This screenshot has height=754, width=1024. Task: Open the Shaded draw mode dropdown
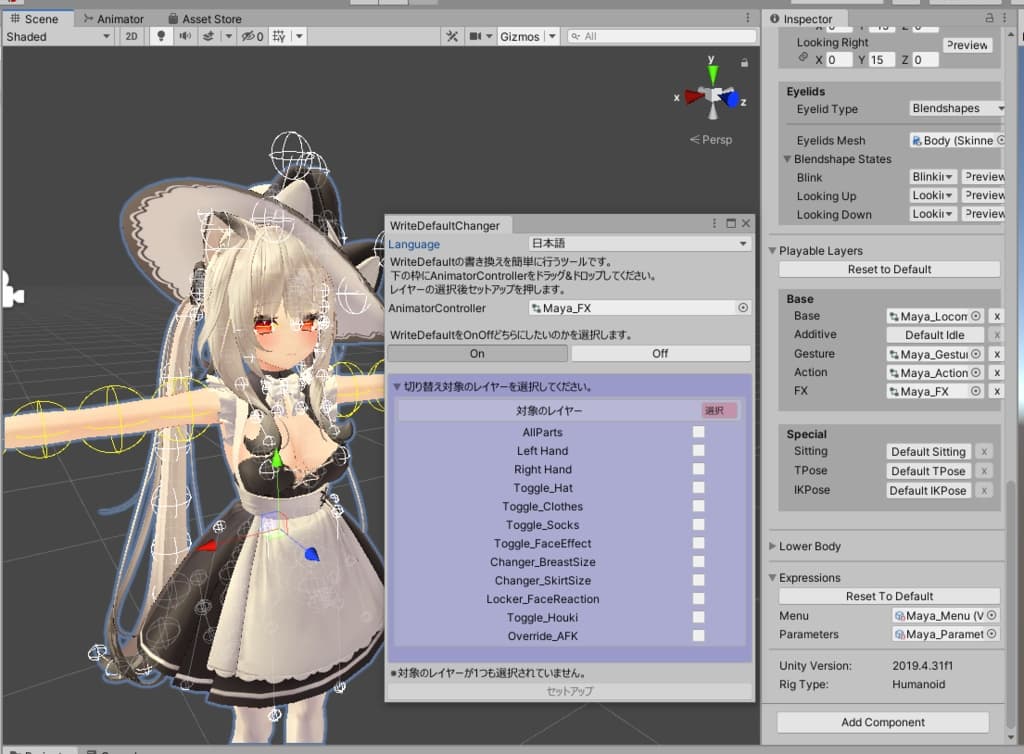tap(58, 36)
